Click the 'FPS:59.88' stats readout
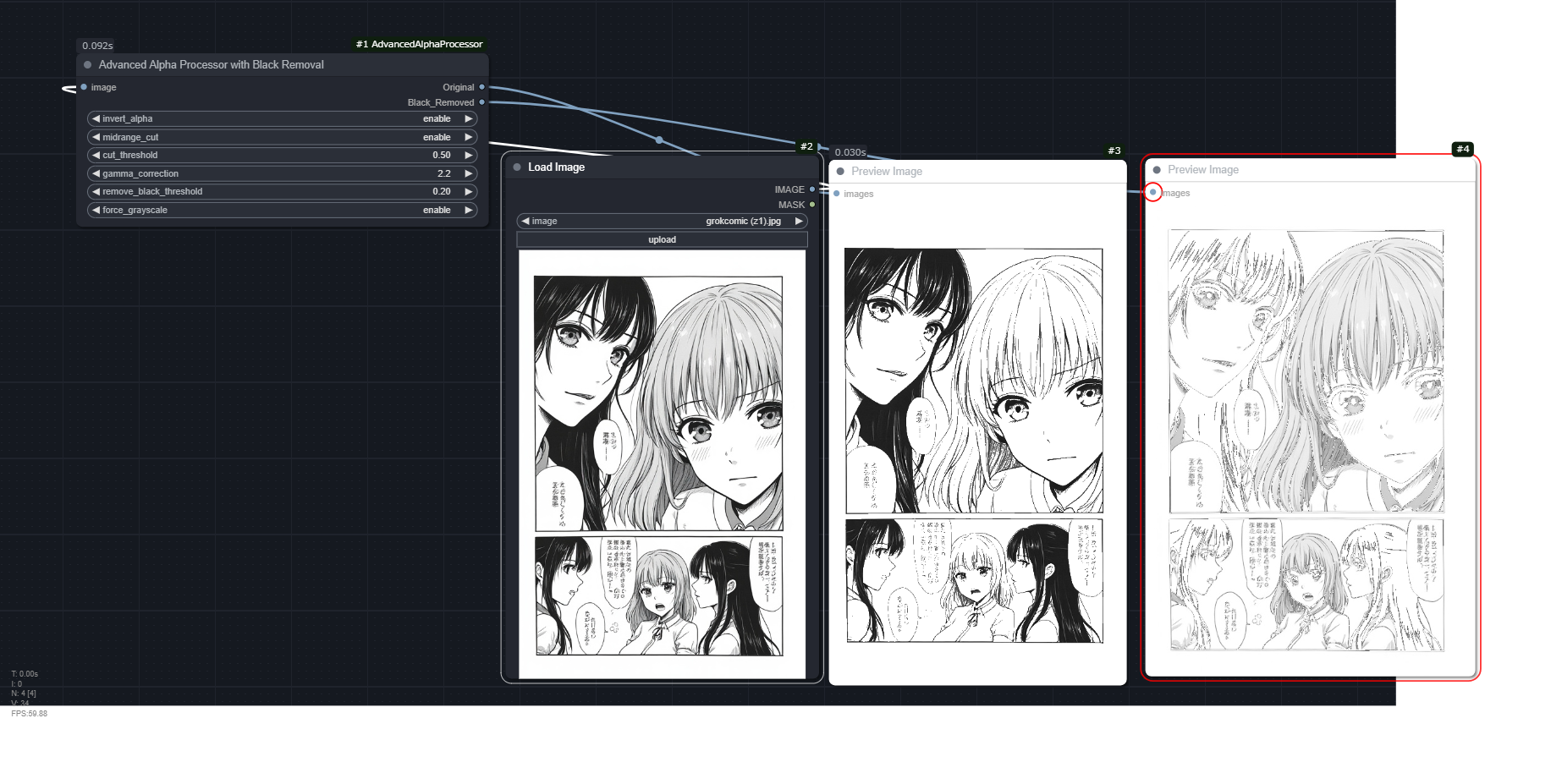This screenshot has width=1551, height=784. 30,714
